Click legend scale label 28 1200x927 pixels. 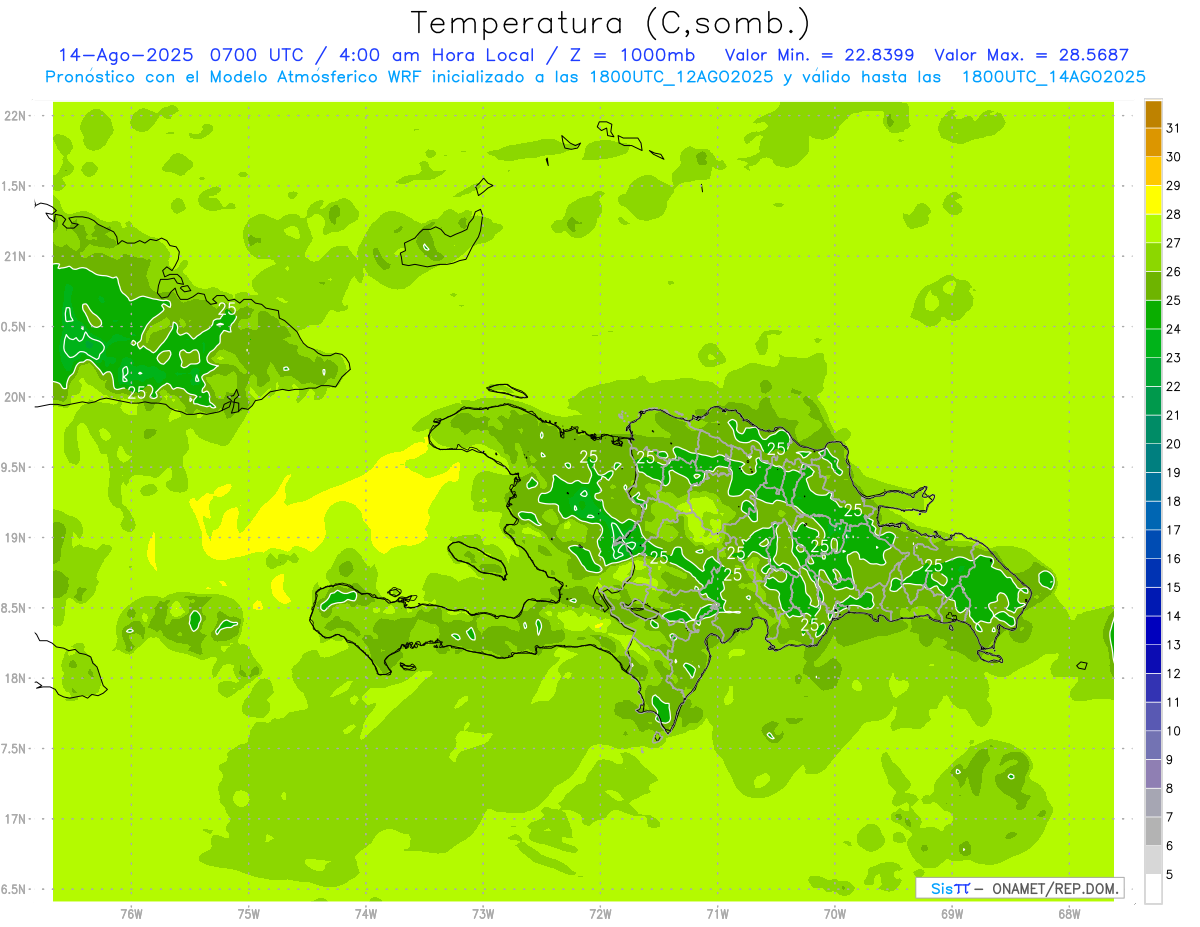pyautogui.click(x=1174, y=213)
